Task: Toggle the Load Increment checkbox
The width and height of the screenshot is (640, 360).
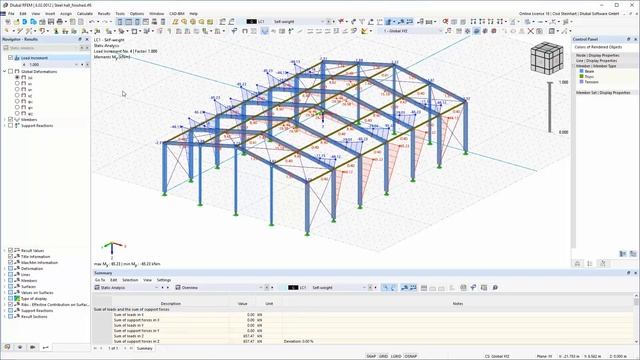Action: click(x=11, y=58)
